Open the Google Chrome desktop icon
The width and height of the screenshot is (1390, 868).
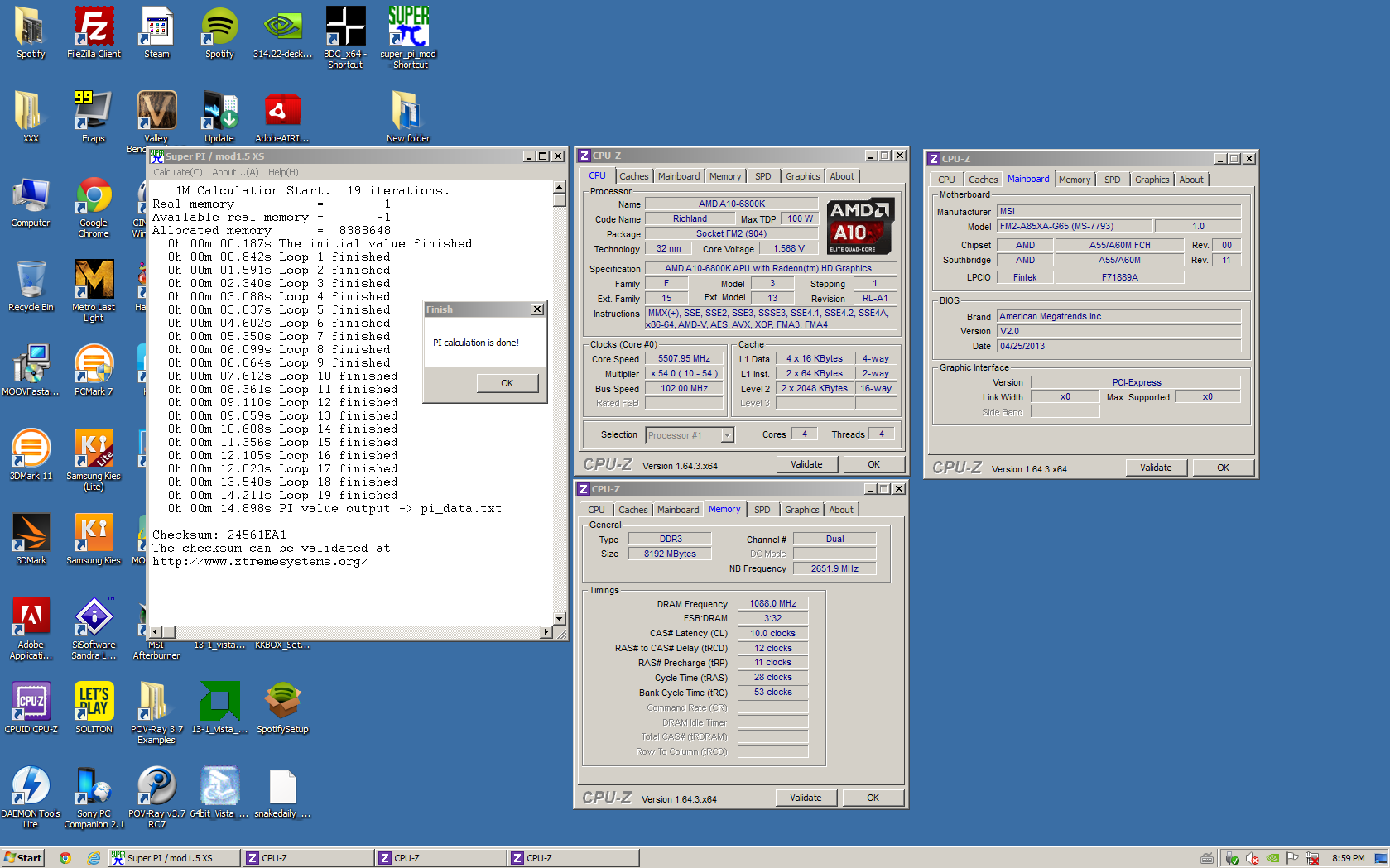tap(94, 208)
